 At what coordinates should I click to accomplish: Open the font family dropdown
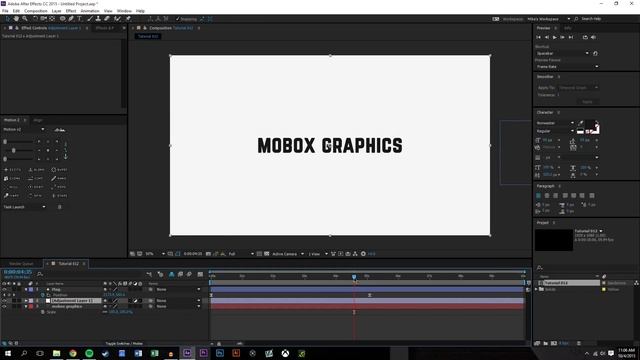556,123
